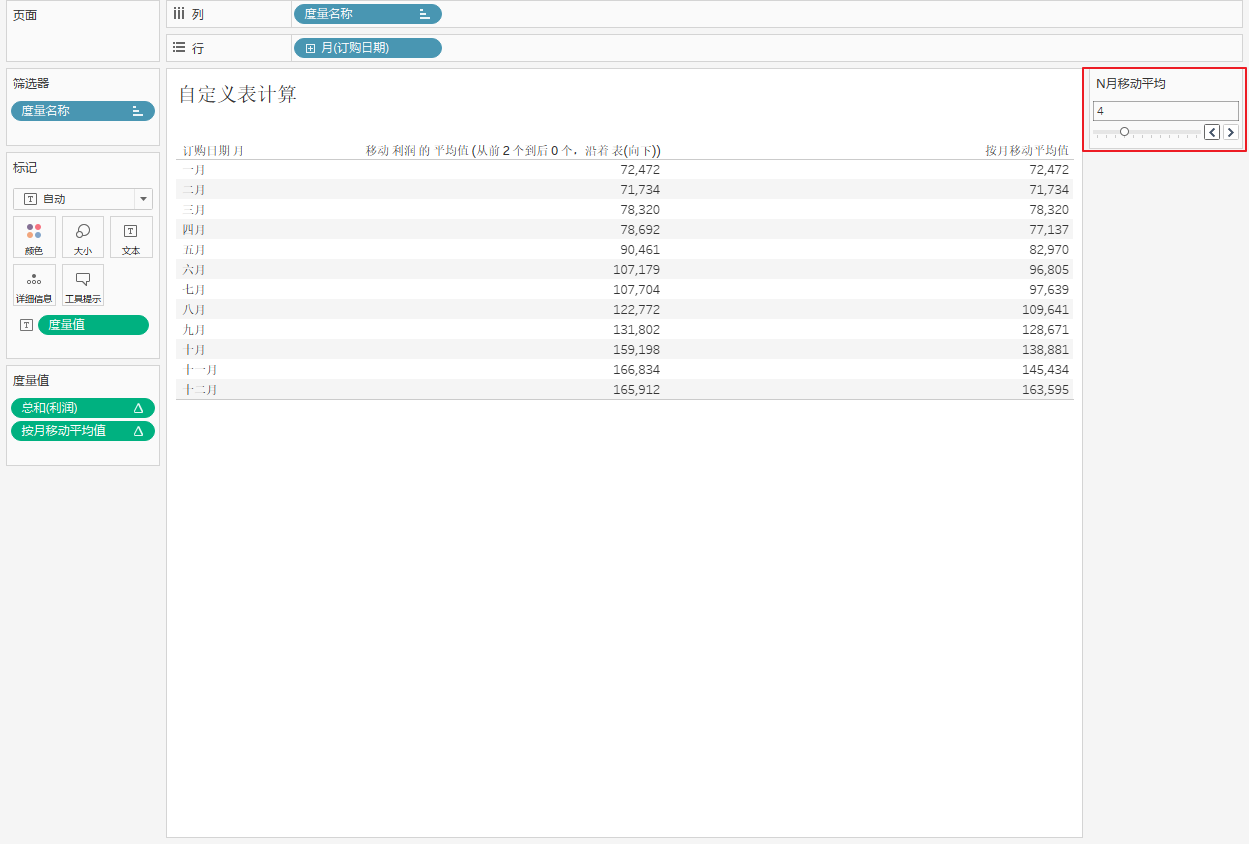
Task: Click the 标记 card heading
Action: coord(25,168)
